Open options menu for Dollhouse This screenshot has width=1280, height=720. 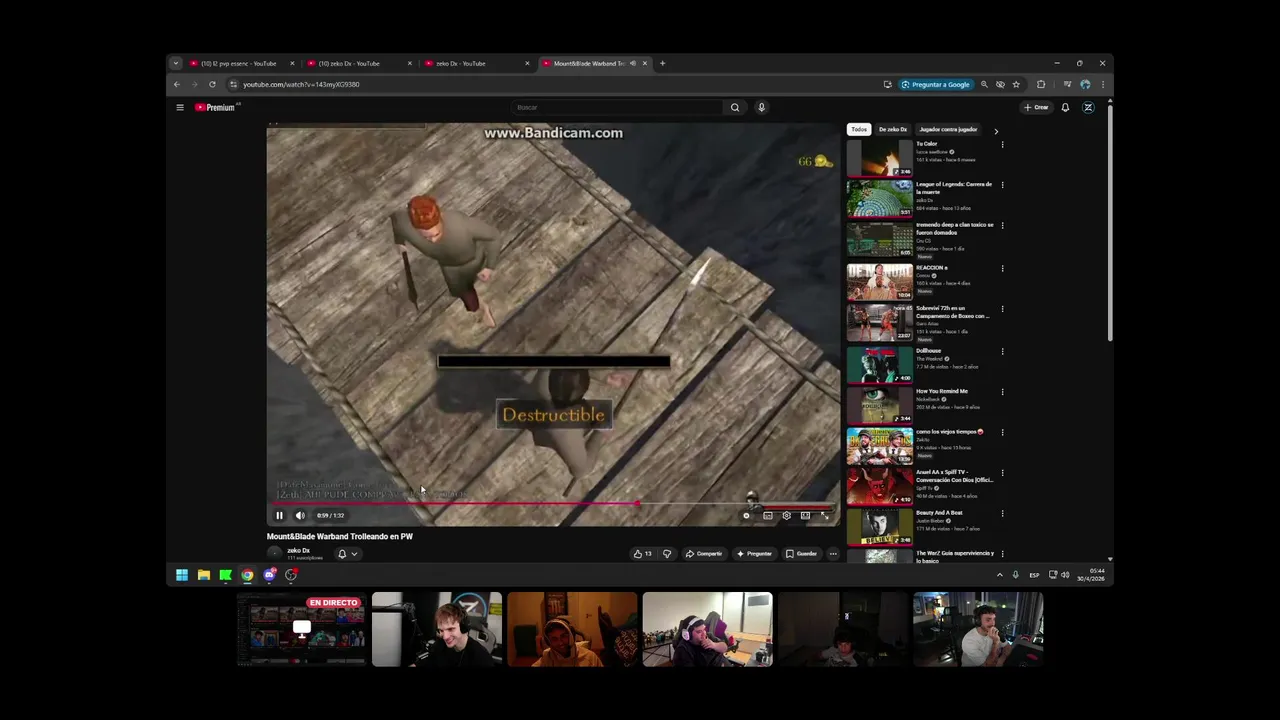pos(1002,351)
